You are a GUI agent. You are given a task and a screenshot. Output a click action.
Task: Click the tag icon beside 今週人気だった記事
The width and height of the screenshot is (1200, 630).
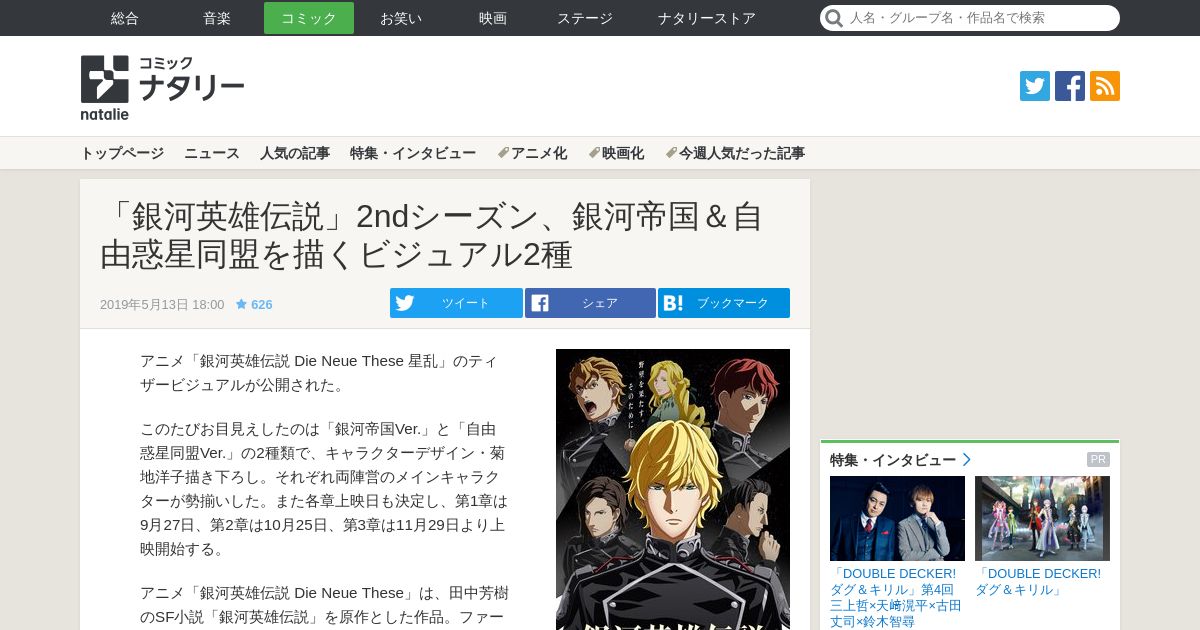(x=671, y=153)
